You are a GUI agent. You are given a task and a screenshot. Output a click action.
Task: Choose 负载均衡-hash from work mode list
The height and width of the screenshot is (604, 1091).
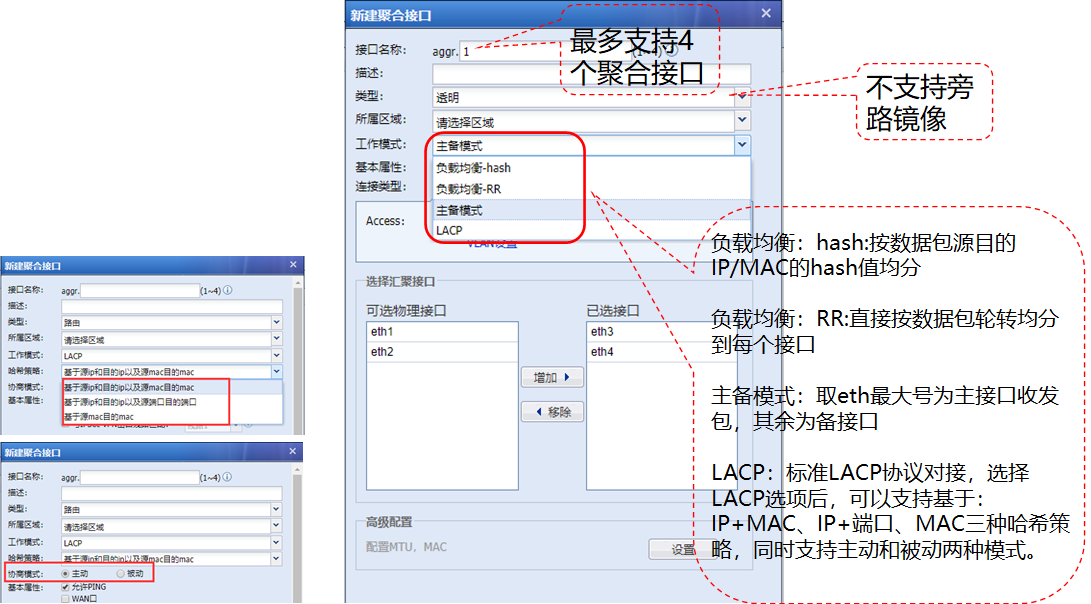[x=591, y=168]
